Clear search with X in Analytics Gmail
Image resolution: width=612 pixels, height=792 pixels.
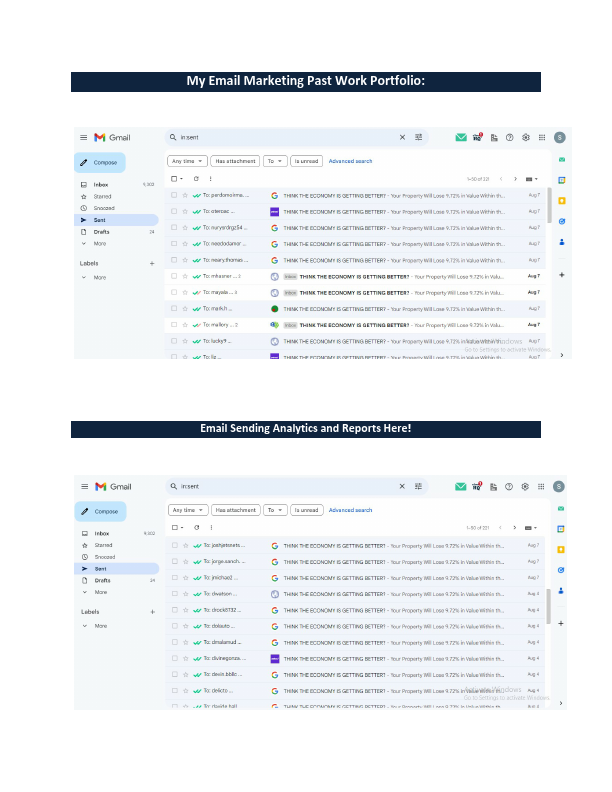(x=402, y=486)
